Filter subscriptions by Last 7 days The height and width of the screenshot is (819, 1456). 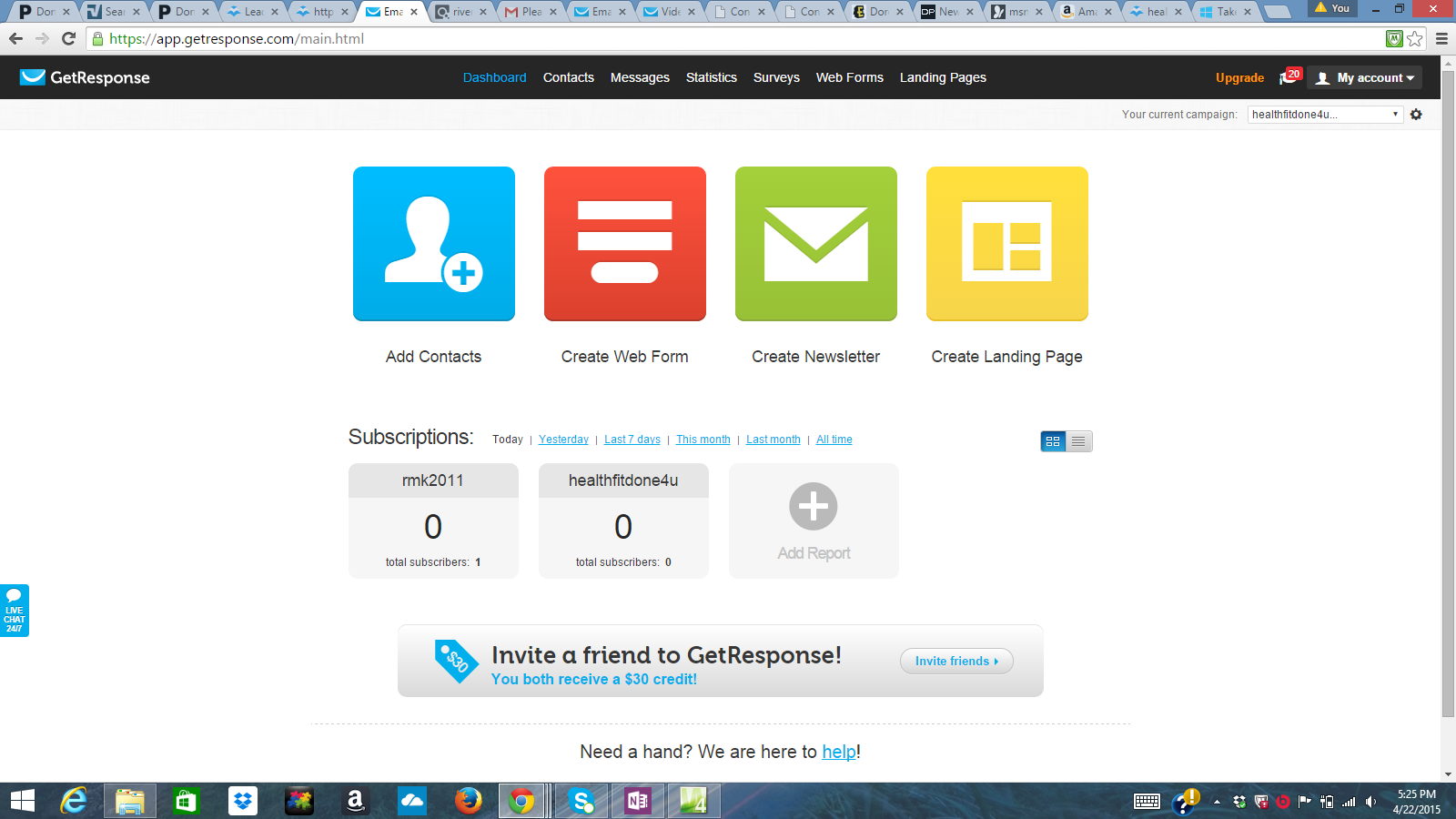coord(632,440)
